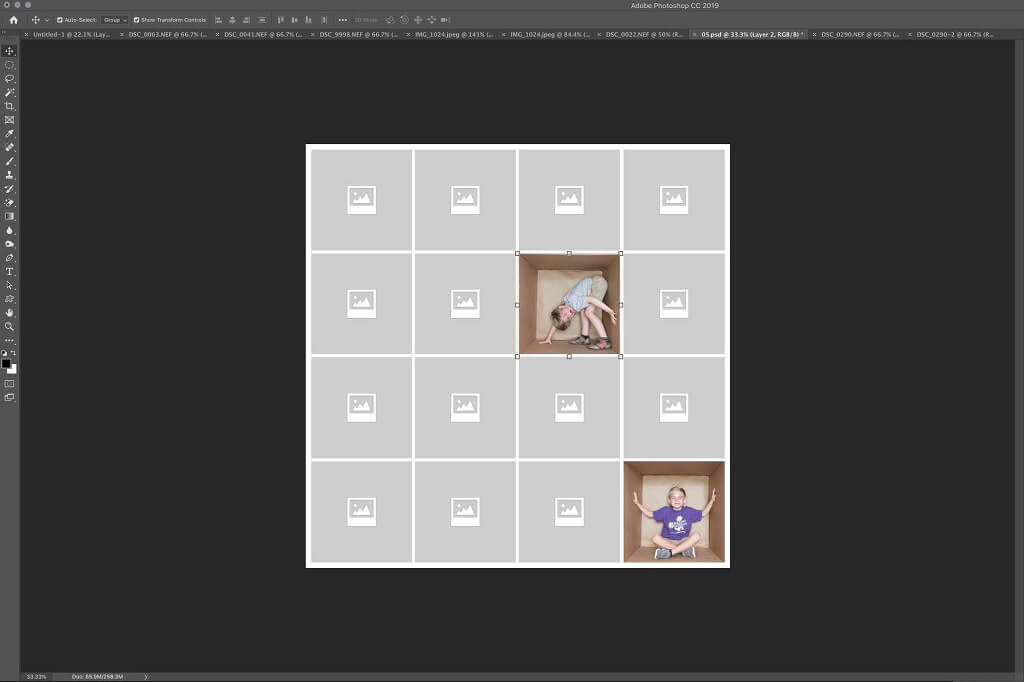
Task: Uncheck Show Transform Controls
Action: pos(136,20)
